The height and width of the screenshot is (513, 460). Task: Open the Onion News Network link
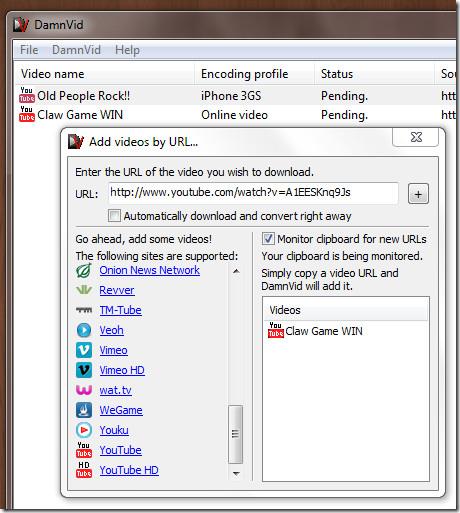pyautogui.click(x=150, y=270)
